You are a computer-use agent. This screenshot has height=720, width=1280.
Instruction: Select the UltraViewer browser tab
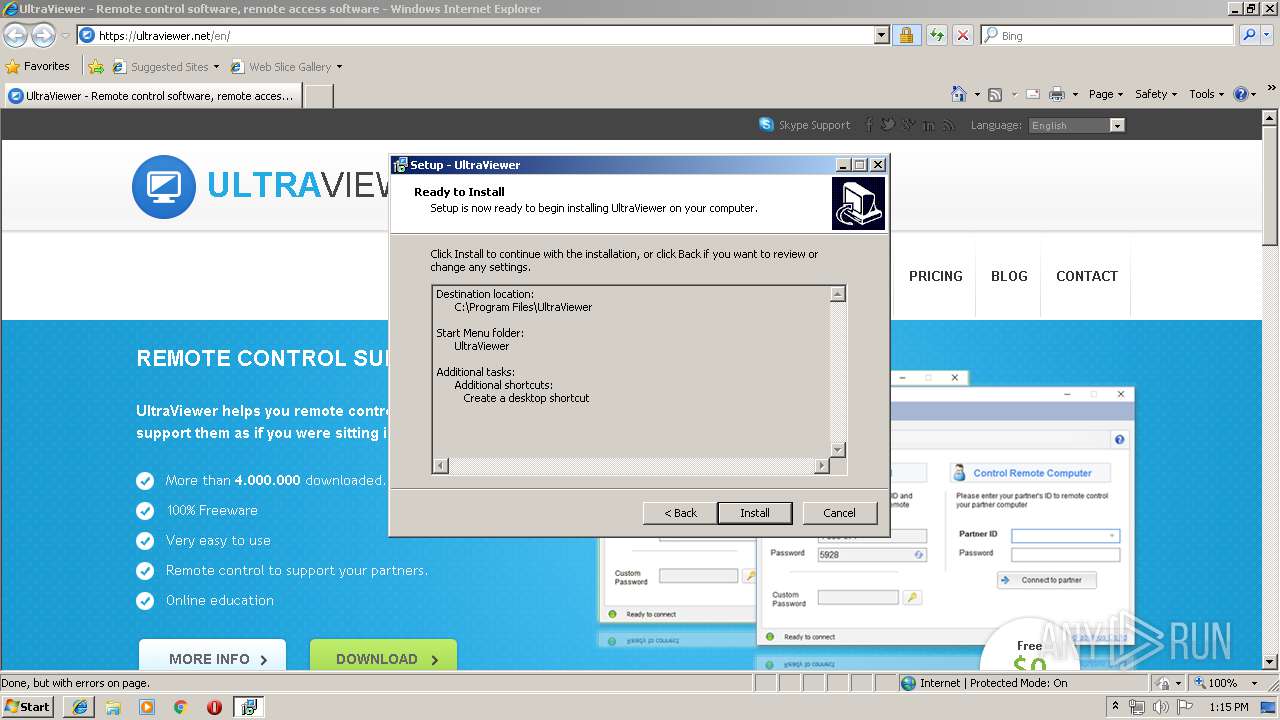(x=151, y=96)
